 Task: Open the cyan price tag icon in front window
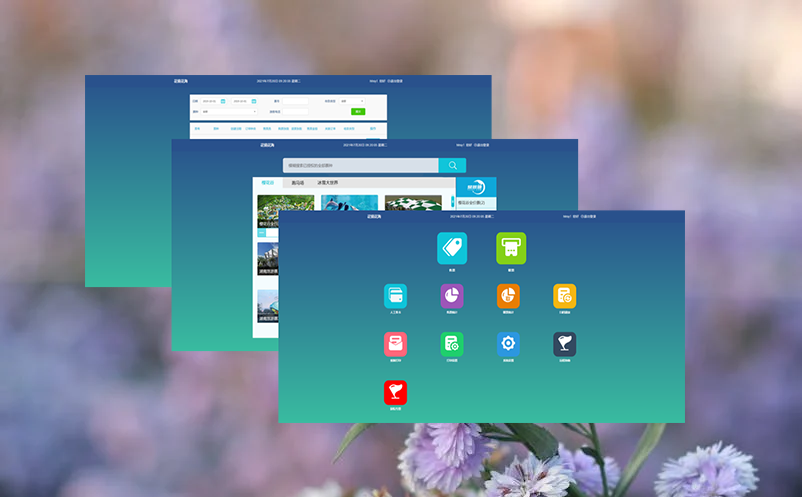point(452,248)
